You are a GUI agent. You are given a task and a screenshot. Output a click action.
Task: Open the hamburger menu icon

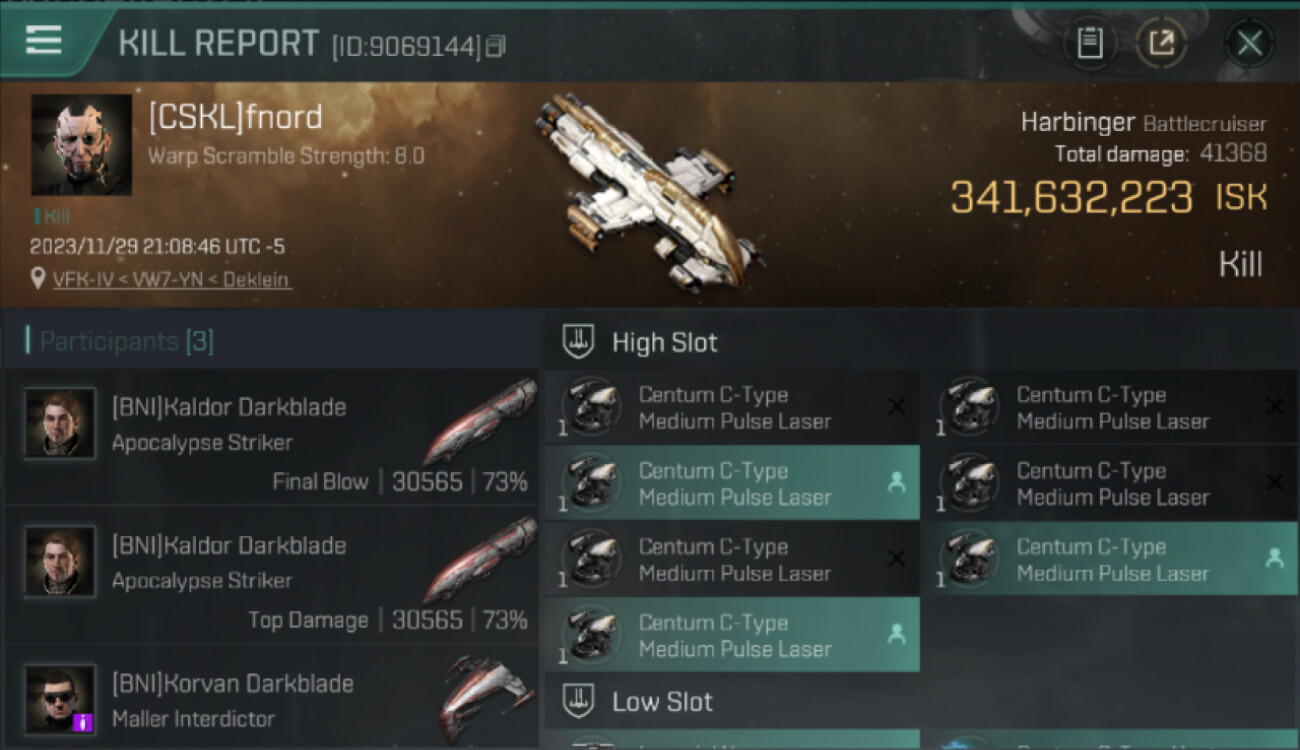[44, 41]
